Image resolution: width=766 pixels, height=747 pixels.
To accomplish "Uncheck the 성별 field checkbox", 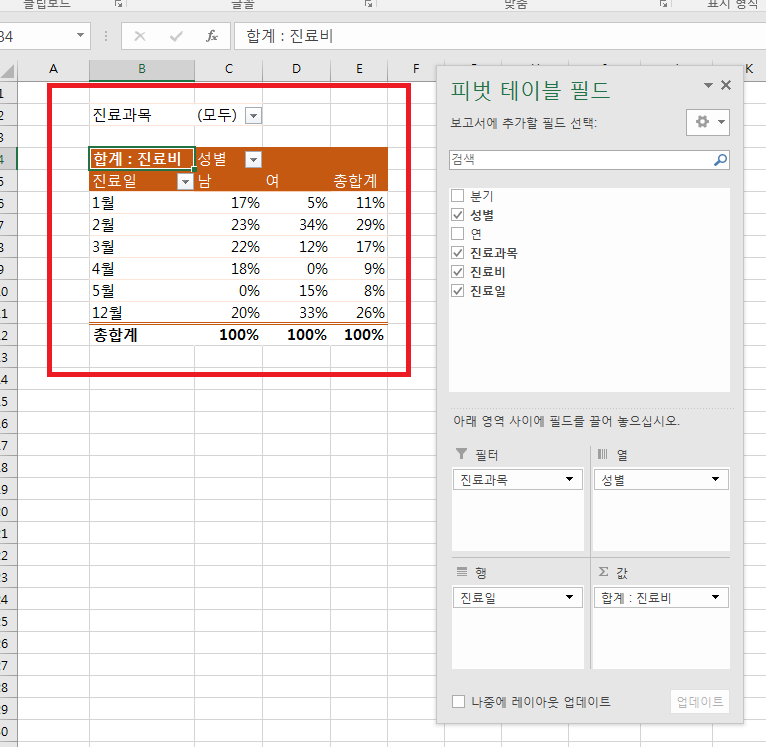I will (458, 215).
